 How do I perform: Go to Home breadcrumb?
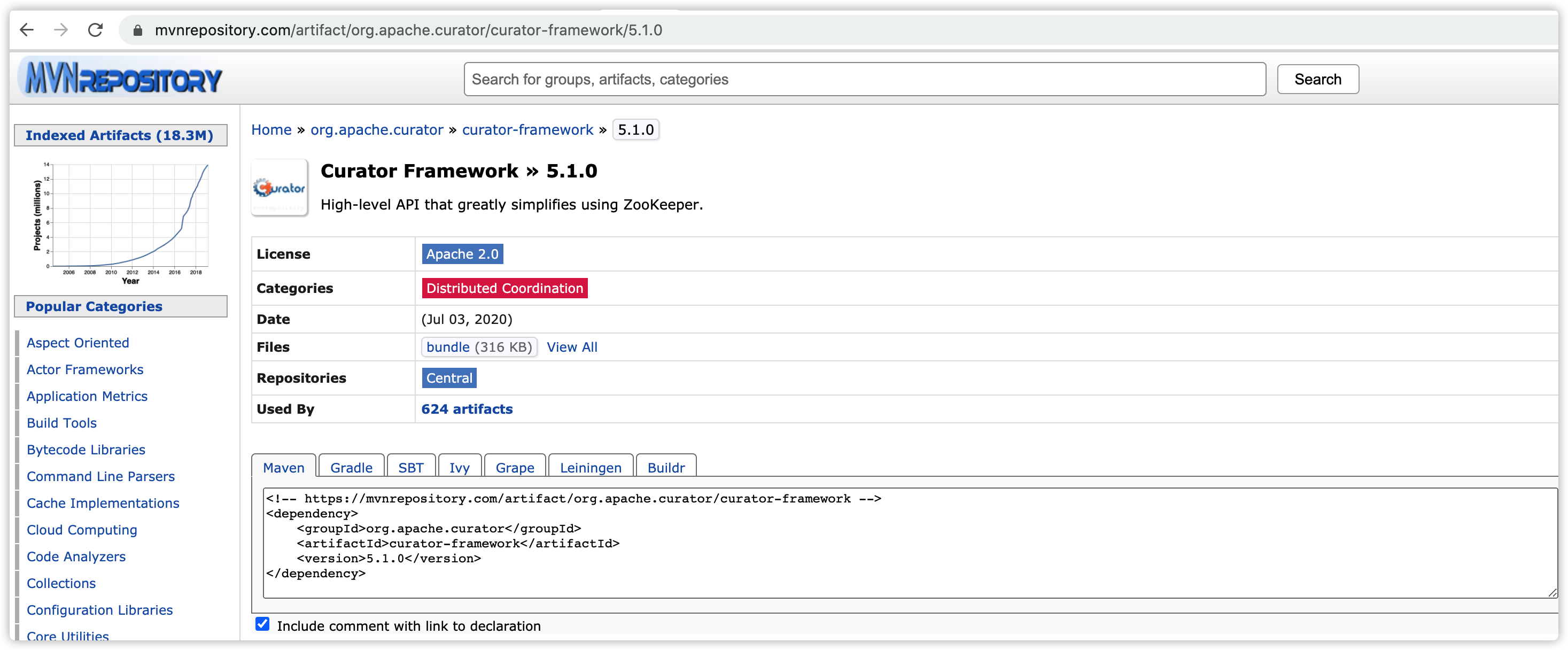tap(271, 130)
